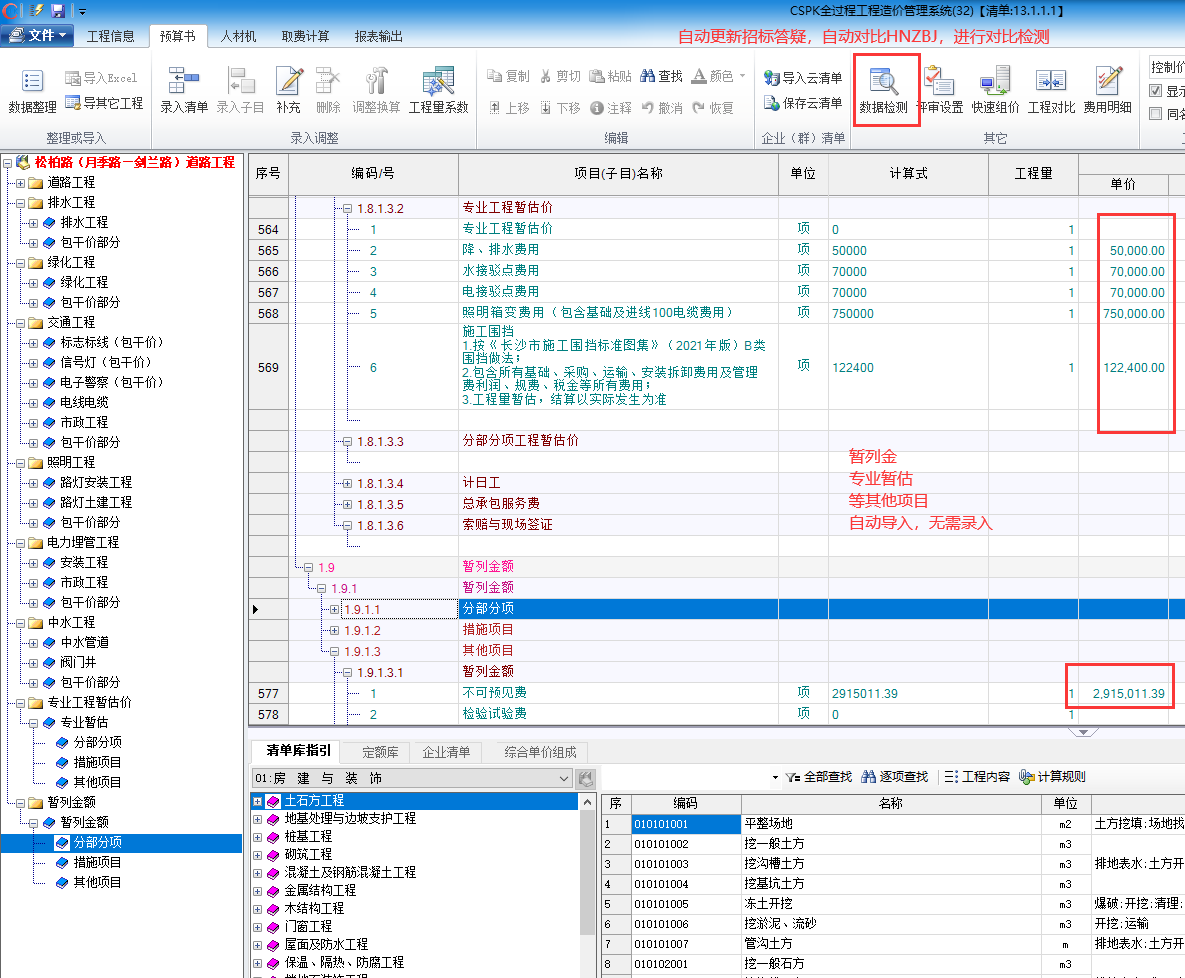Toggle the 显示 checkbox at right edge

point(1155,91)
